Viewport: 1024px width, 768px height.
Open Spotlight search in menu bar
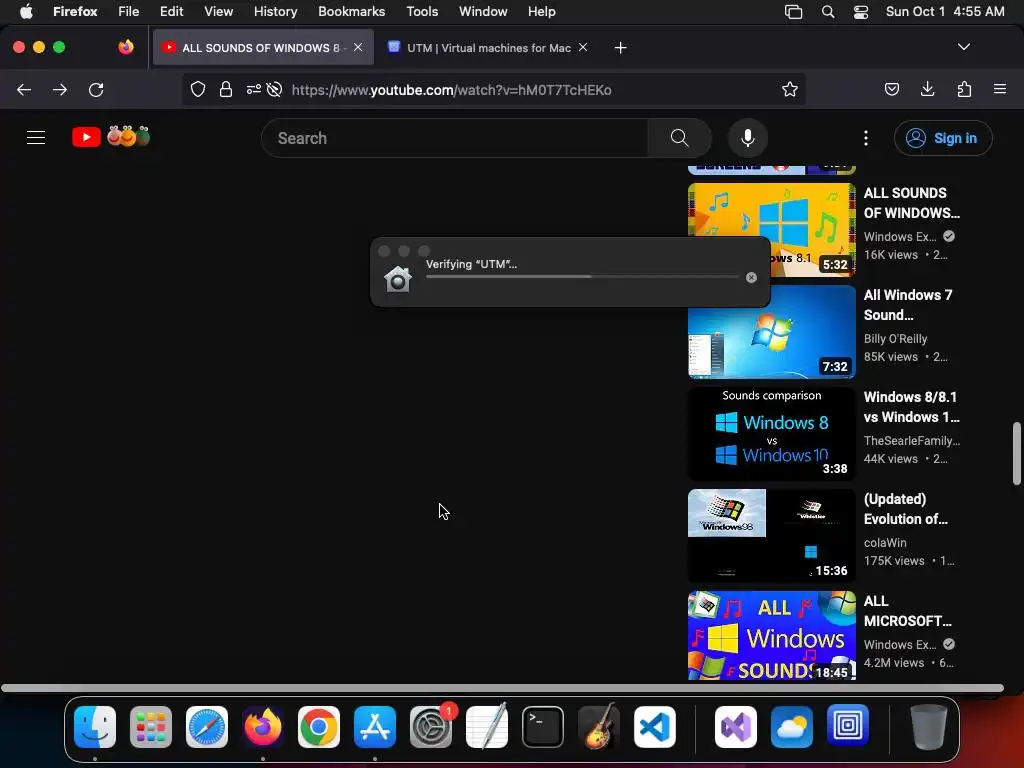click(827, 11)
